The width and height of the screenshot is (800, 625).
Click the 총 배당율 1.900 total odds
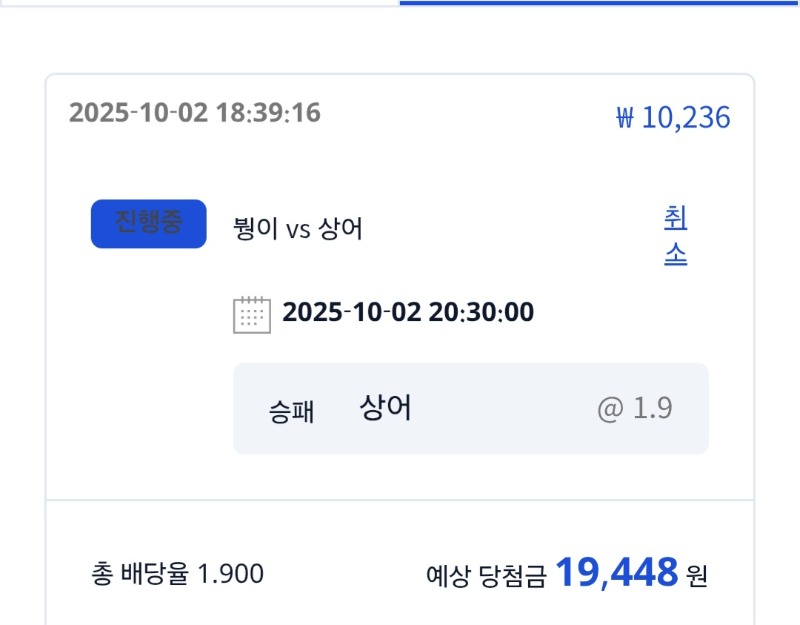[x=177, y=574]
